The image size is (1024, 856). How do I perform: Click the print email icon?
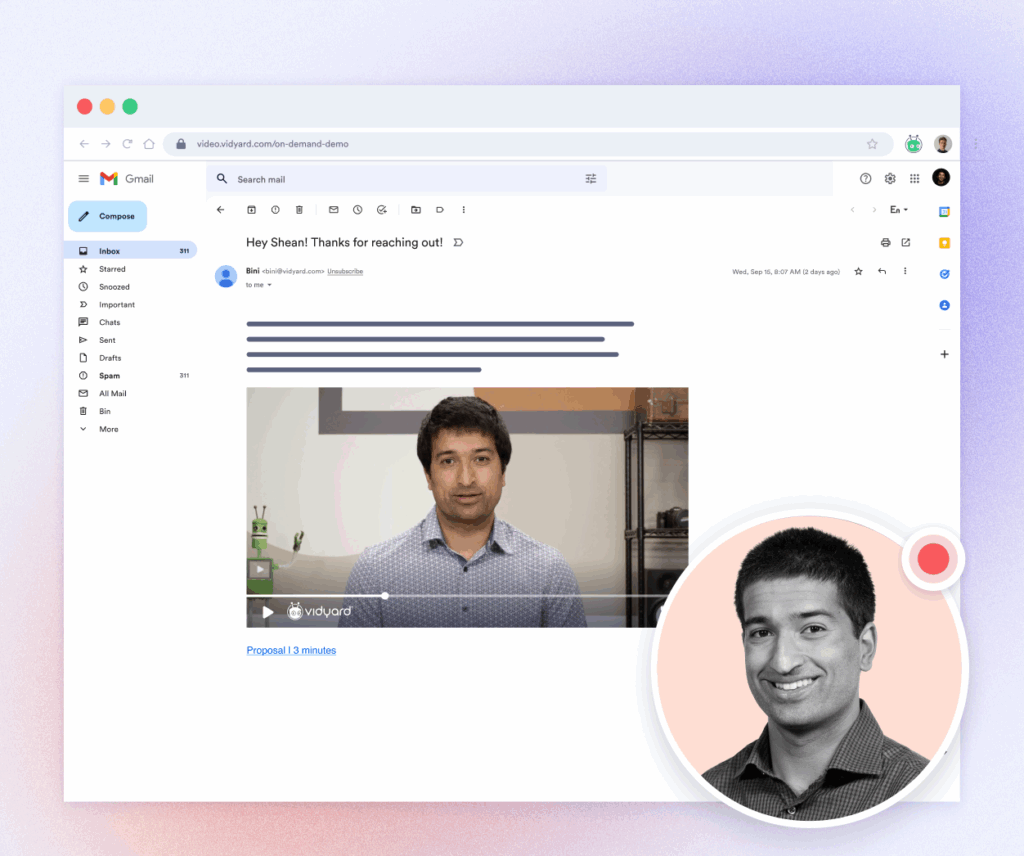885,243
